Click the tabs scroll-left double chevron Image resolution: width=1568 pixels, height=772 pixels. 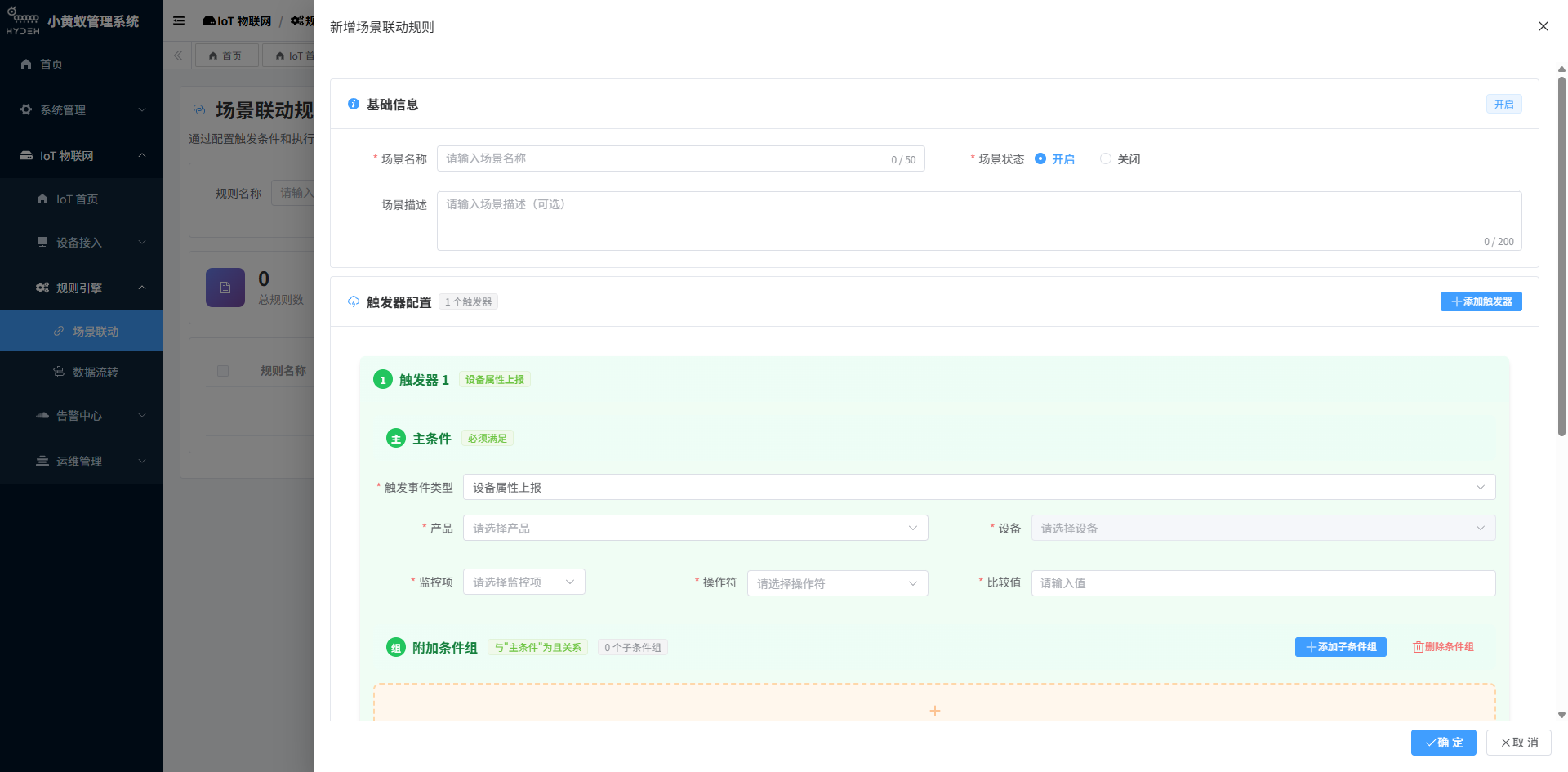pos(178,56)
